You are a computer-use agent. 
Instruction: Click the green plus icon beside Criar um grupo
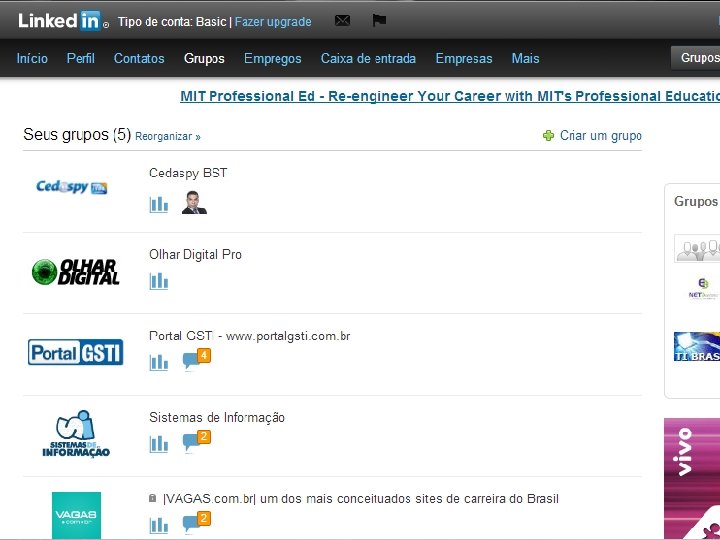coord(548,135)
